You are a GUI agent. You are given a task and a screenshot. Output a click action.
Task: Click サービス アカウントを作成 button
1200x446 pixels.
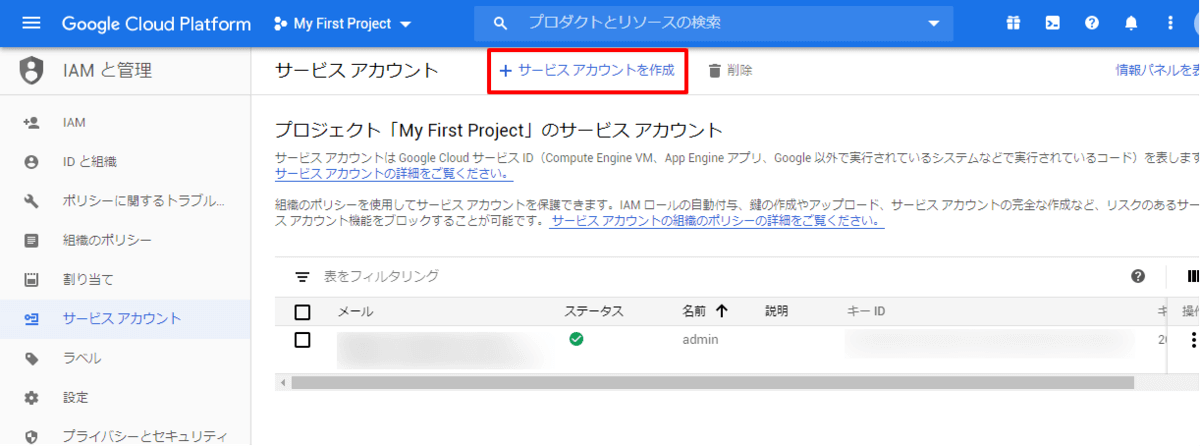pyautogui.click(x=587, y=70)
